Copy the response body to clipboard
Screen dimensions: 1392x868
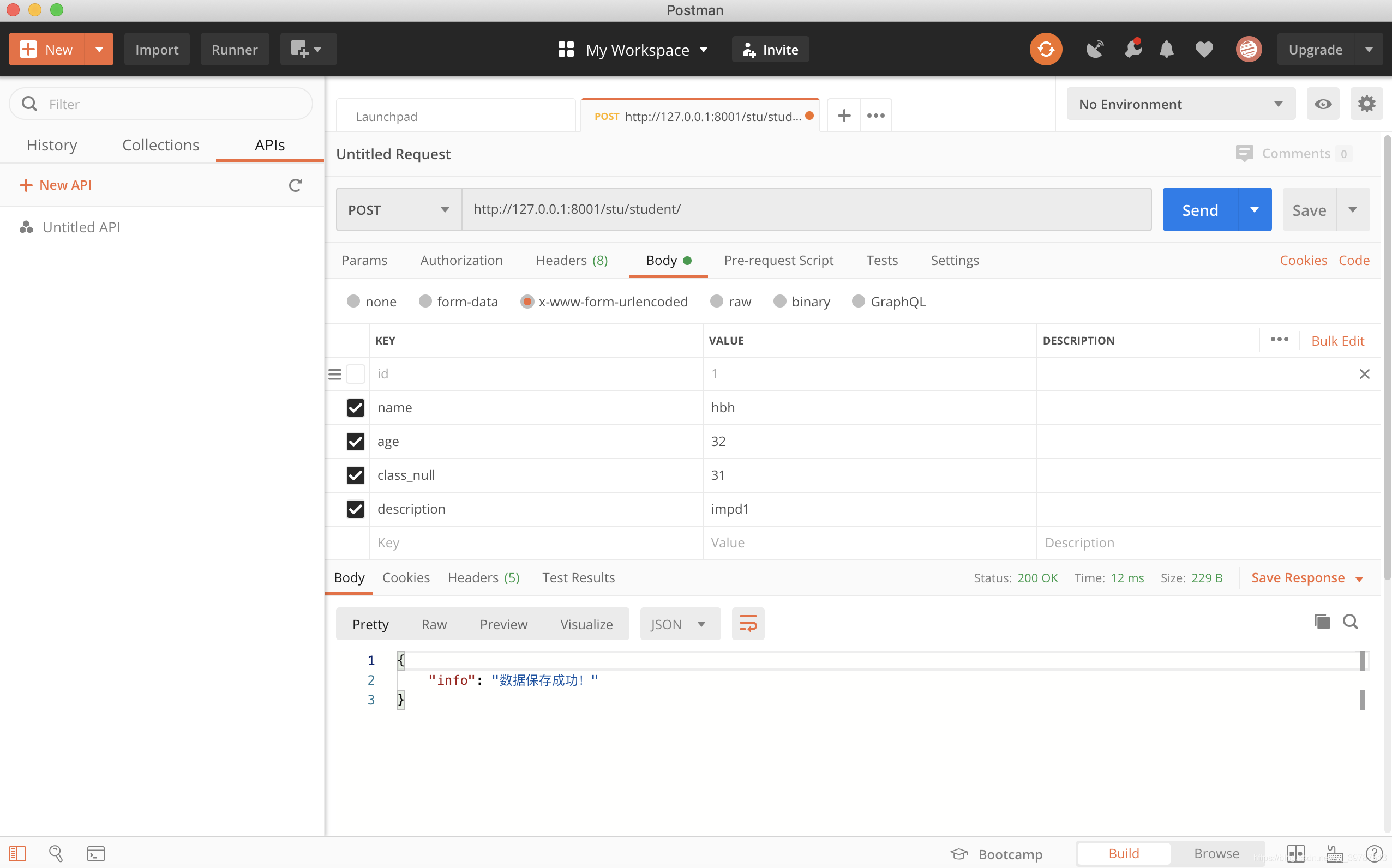click(1322, 622)
